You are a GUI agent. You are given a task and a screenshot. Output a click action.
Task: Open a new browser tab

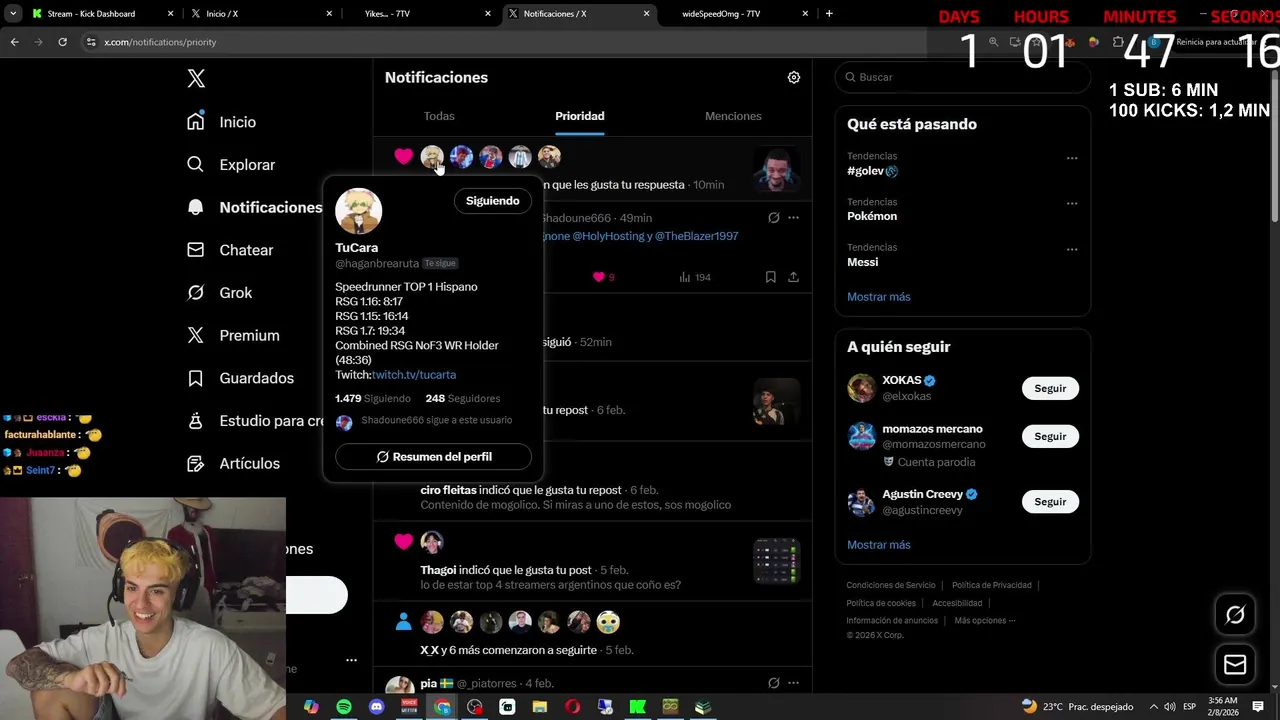tap(829, 14)
